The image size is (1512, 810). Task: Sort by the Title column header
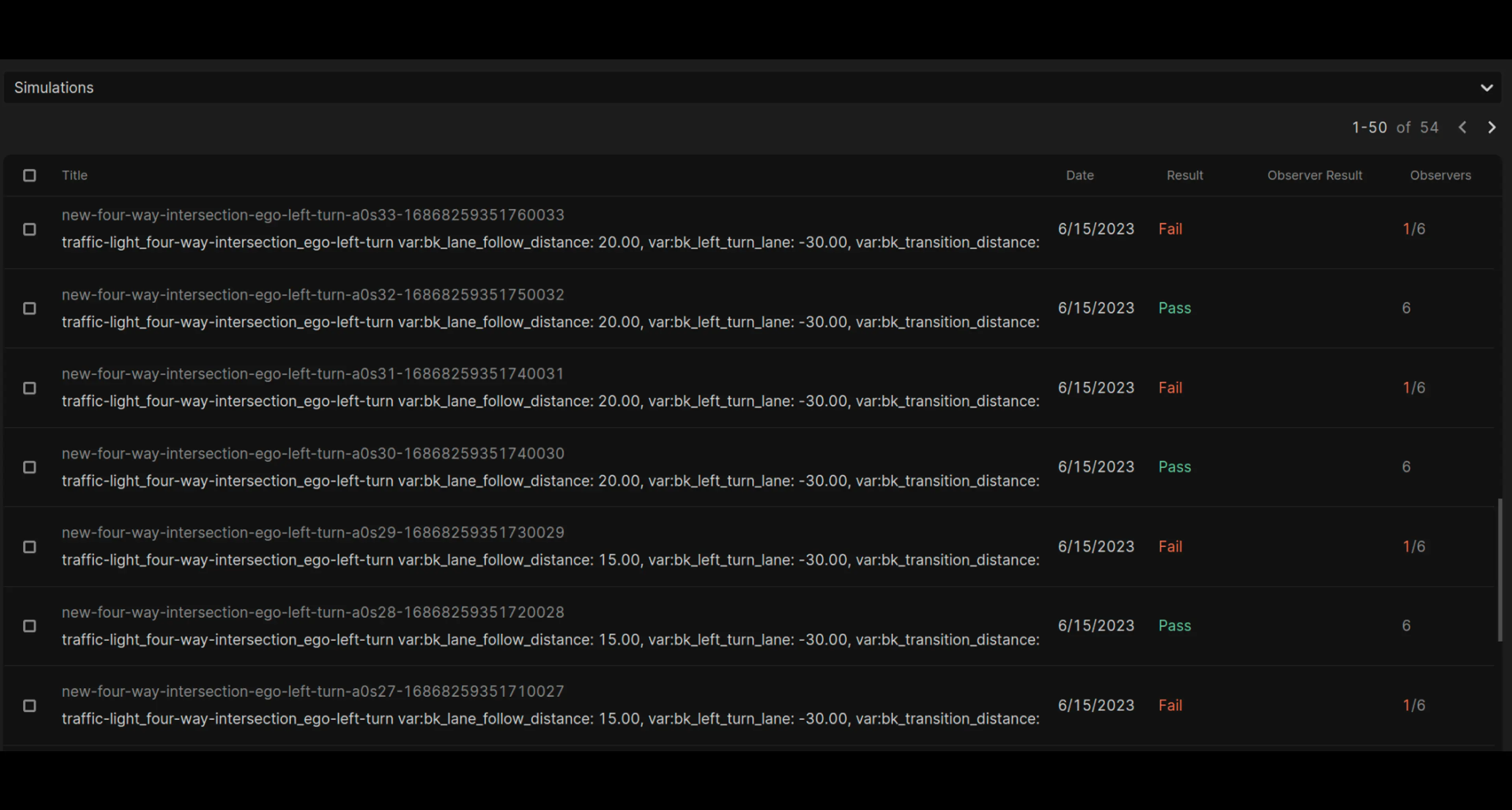(x=74, y=176)
